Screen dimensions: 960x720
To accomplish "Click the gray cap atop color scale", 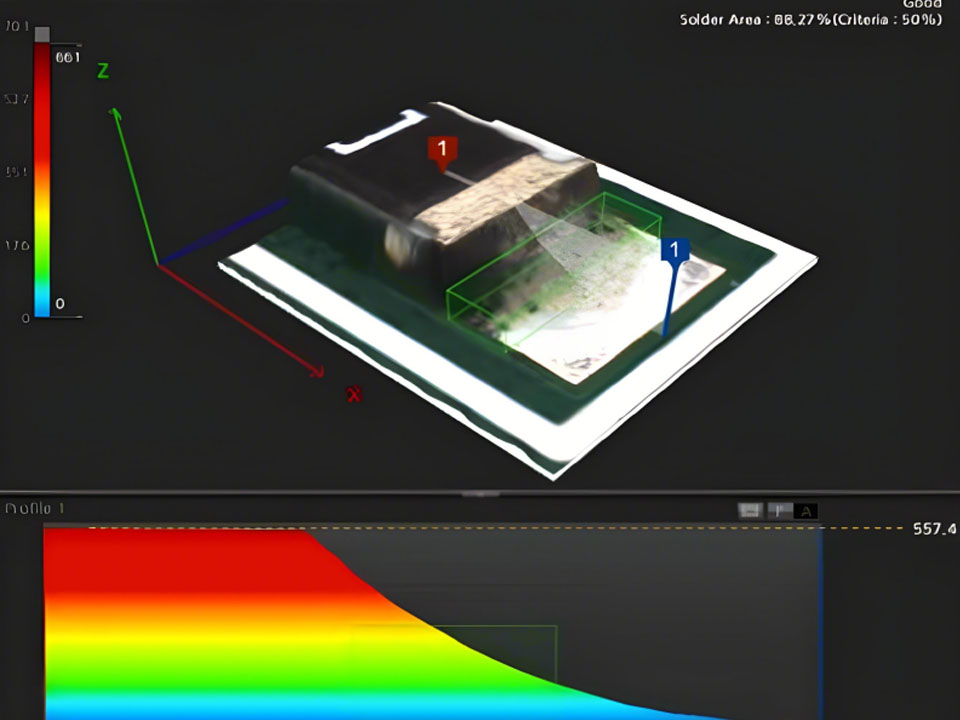I will pyautogui.click(x=41, y=34).
